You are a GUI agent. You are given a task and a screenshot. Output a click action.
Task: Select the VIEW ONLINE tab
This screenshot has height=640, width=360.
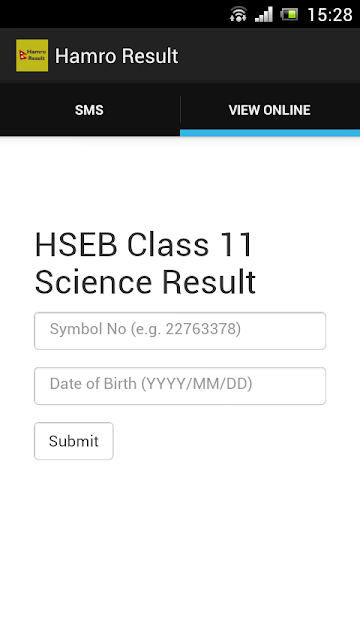pyautogui.click(x=270, y=110)
